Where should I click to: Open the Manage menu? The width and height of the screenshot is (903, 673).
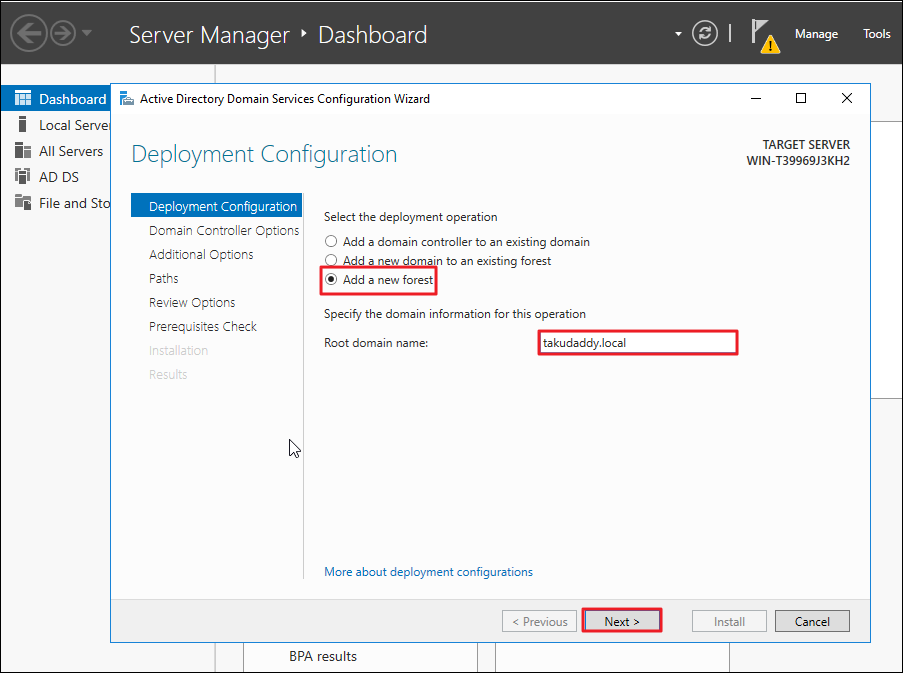816,34
